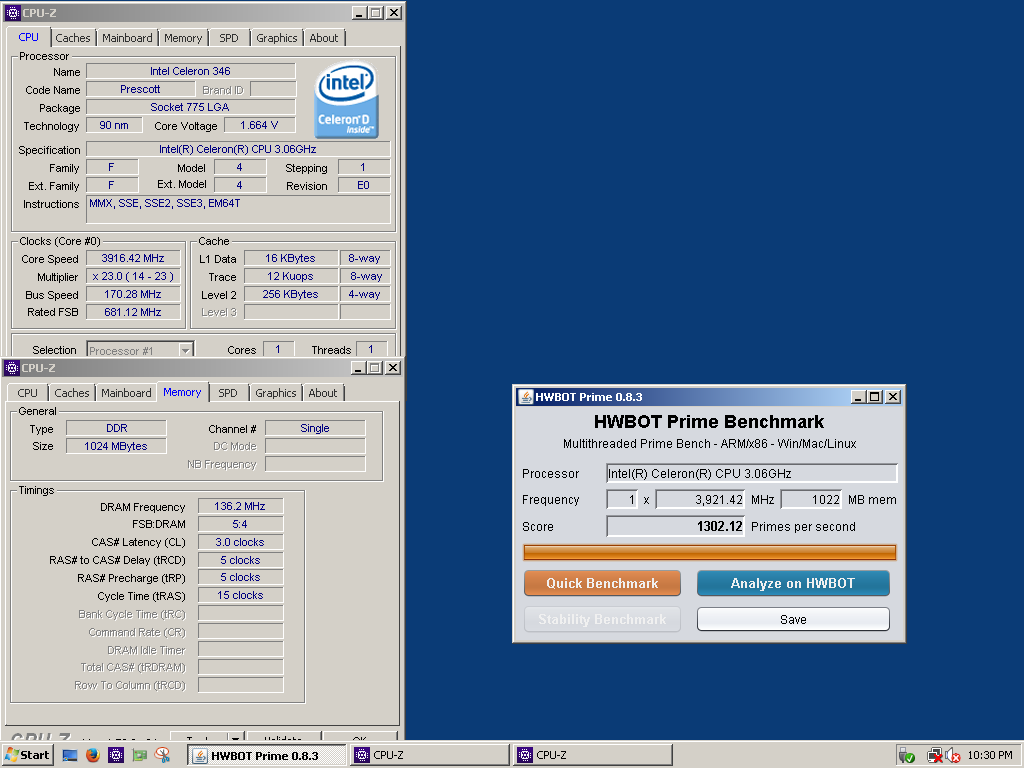Click the top CPU-Z window title icon
Viewport: 1024px width, 768px height.
click(12, 12)
